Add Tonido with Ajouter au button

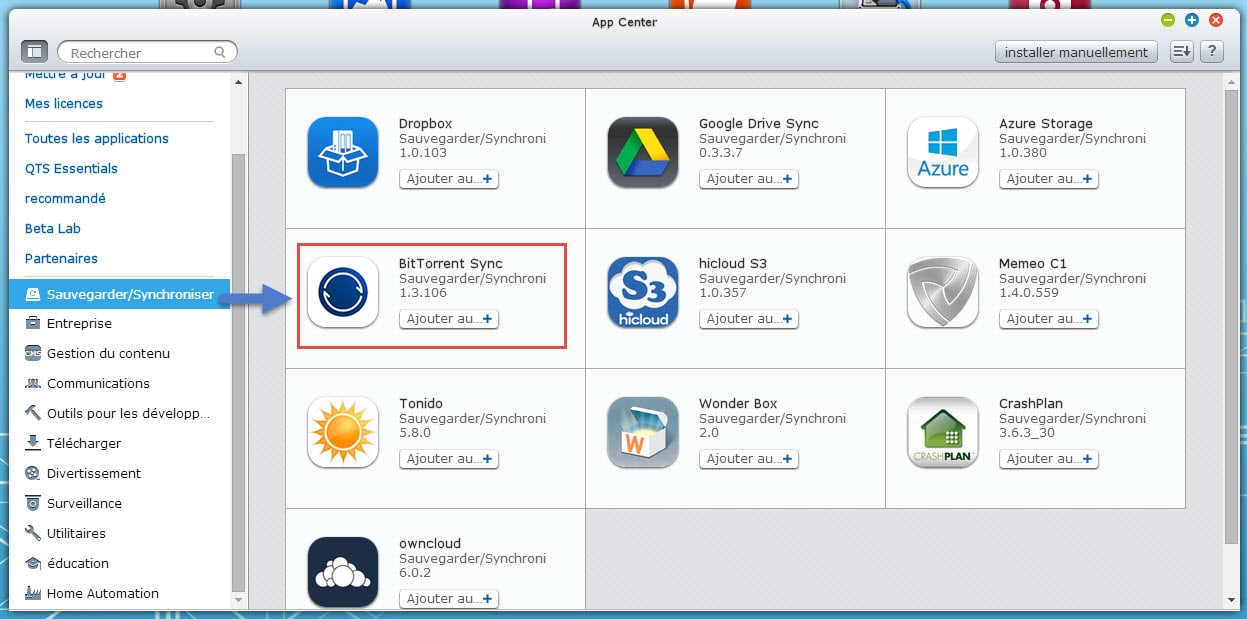coord(449,459)
